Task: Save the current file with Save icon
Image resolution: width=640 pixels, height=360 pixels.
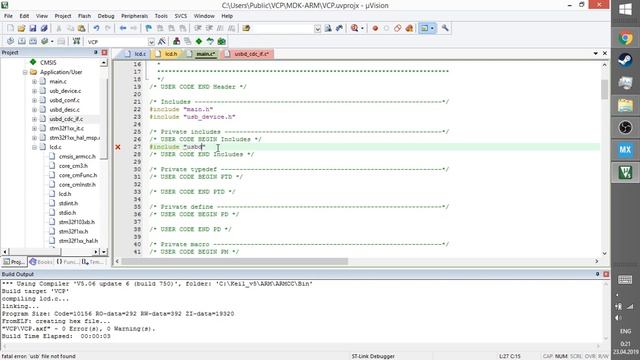Action: 33,28
